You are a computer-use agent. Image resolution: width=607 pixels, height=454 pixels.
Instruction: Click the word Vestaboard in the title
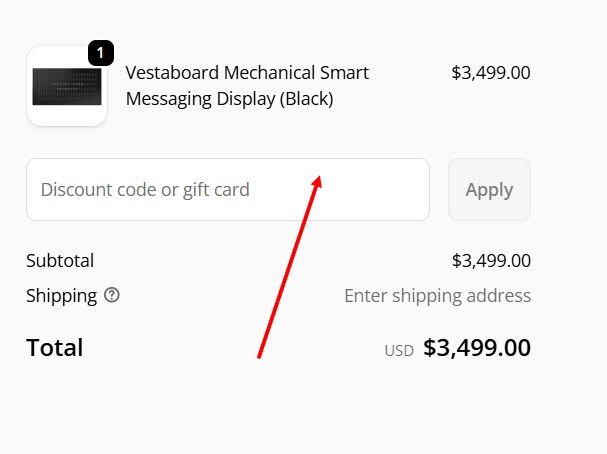pyautogui.click(x=172, y=73)
